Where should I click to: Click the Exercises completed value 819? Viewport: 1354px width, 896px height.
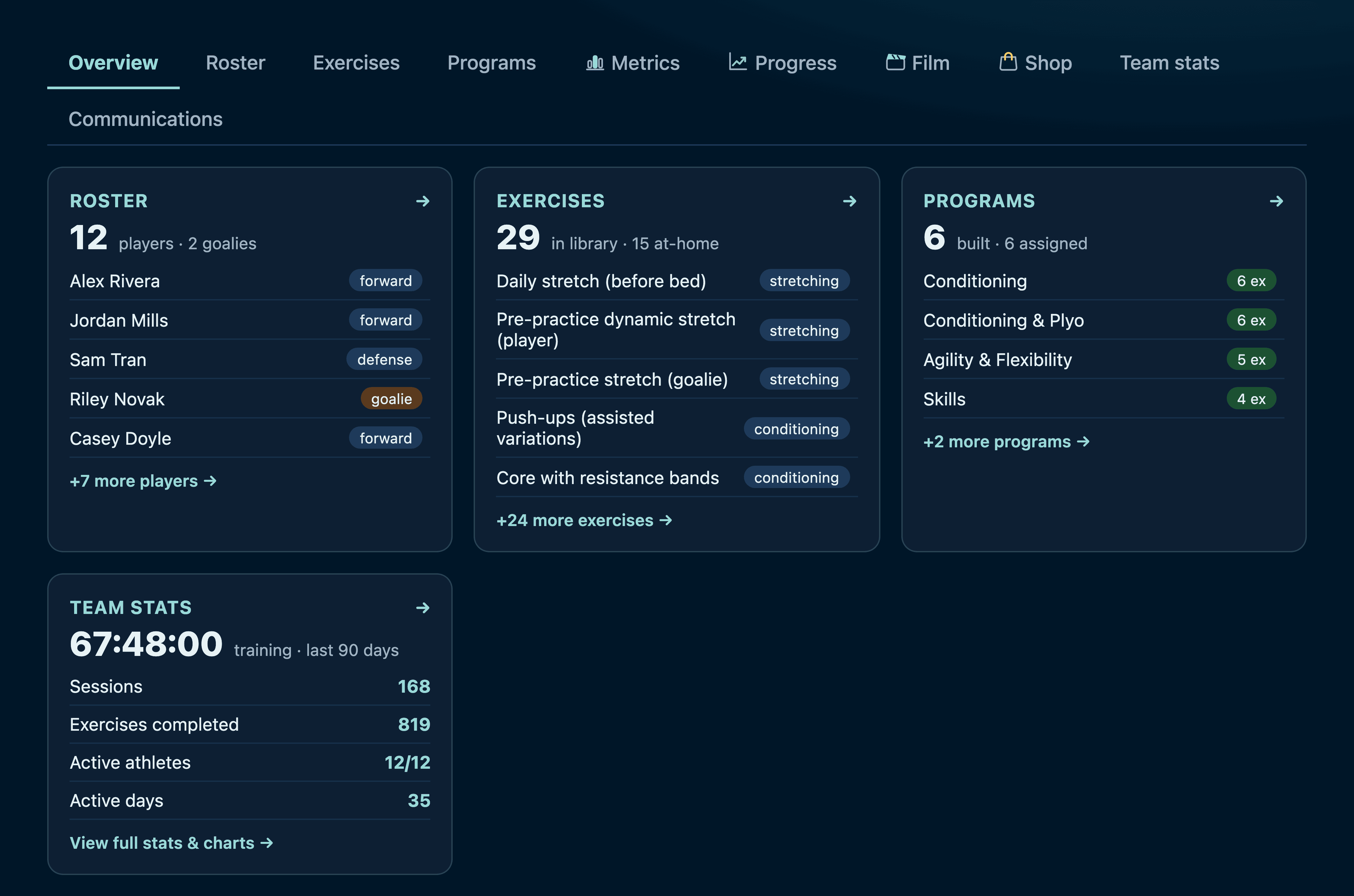[414, 724]
